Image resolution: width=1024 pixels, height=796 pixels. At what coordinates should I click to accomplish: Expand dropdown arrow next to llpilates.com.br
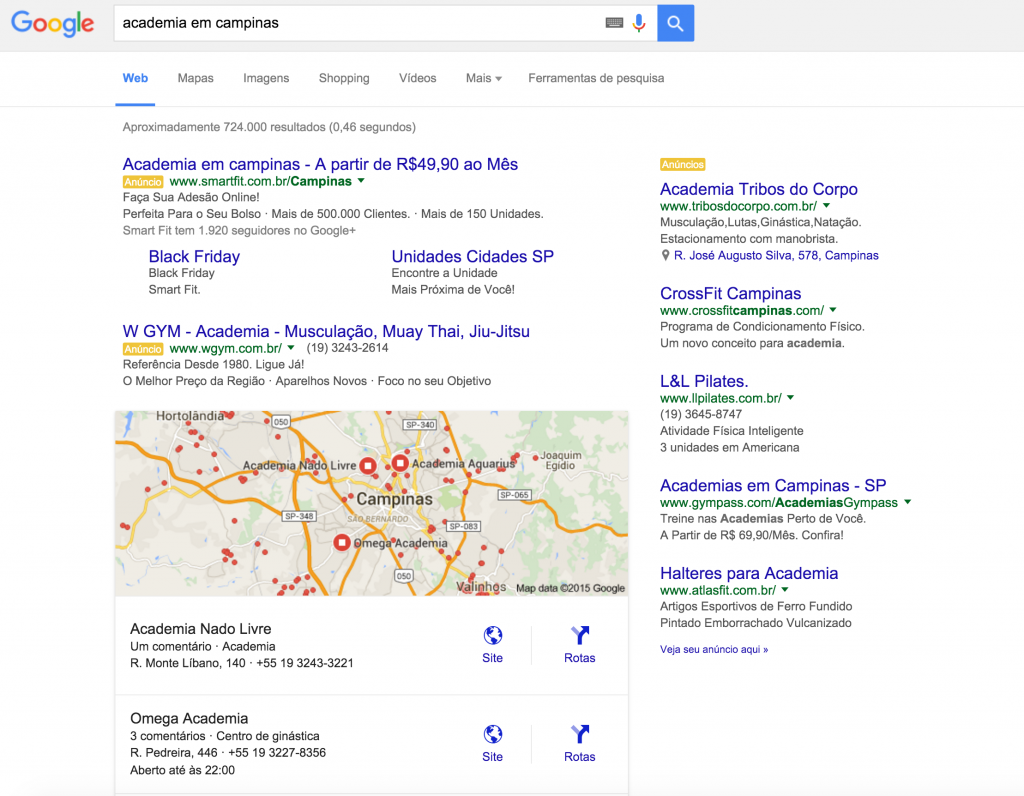tap(791, 398)
